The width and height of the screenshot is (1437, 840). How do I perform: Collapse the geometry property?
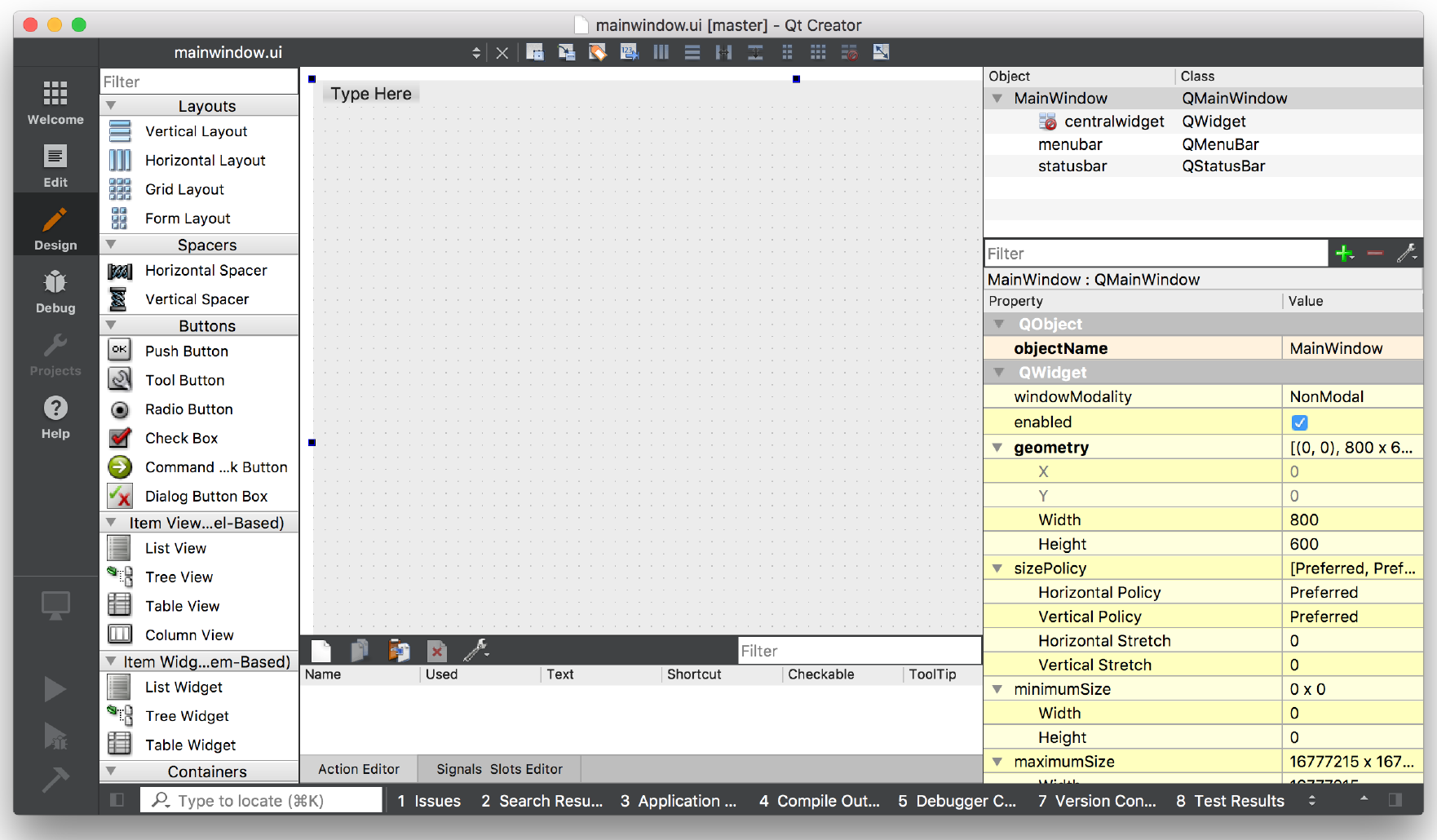tap(997, 448)
